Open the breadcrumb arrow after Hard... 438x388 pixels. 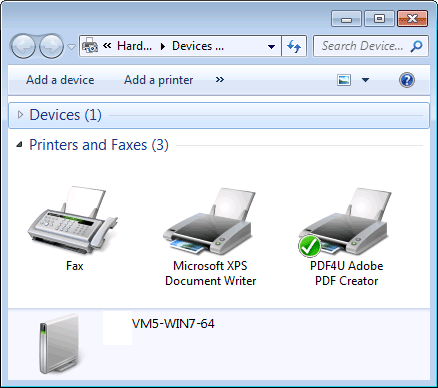(x=163, y=46)
